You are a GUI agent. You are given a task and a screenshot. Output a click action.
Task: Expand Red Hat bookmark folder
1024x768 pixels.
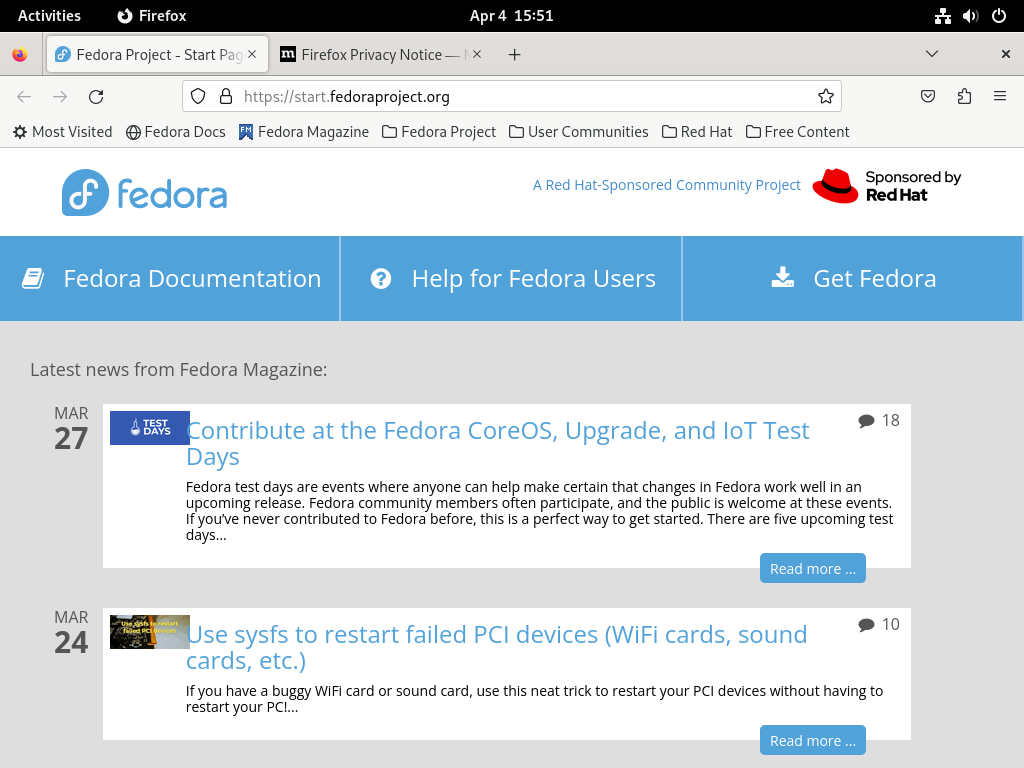click(x=697, y=132)
